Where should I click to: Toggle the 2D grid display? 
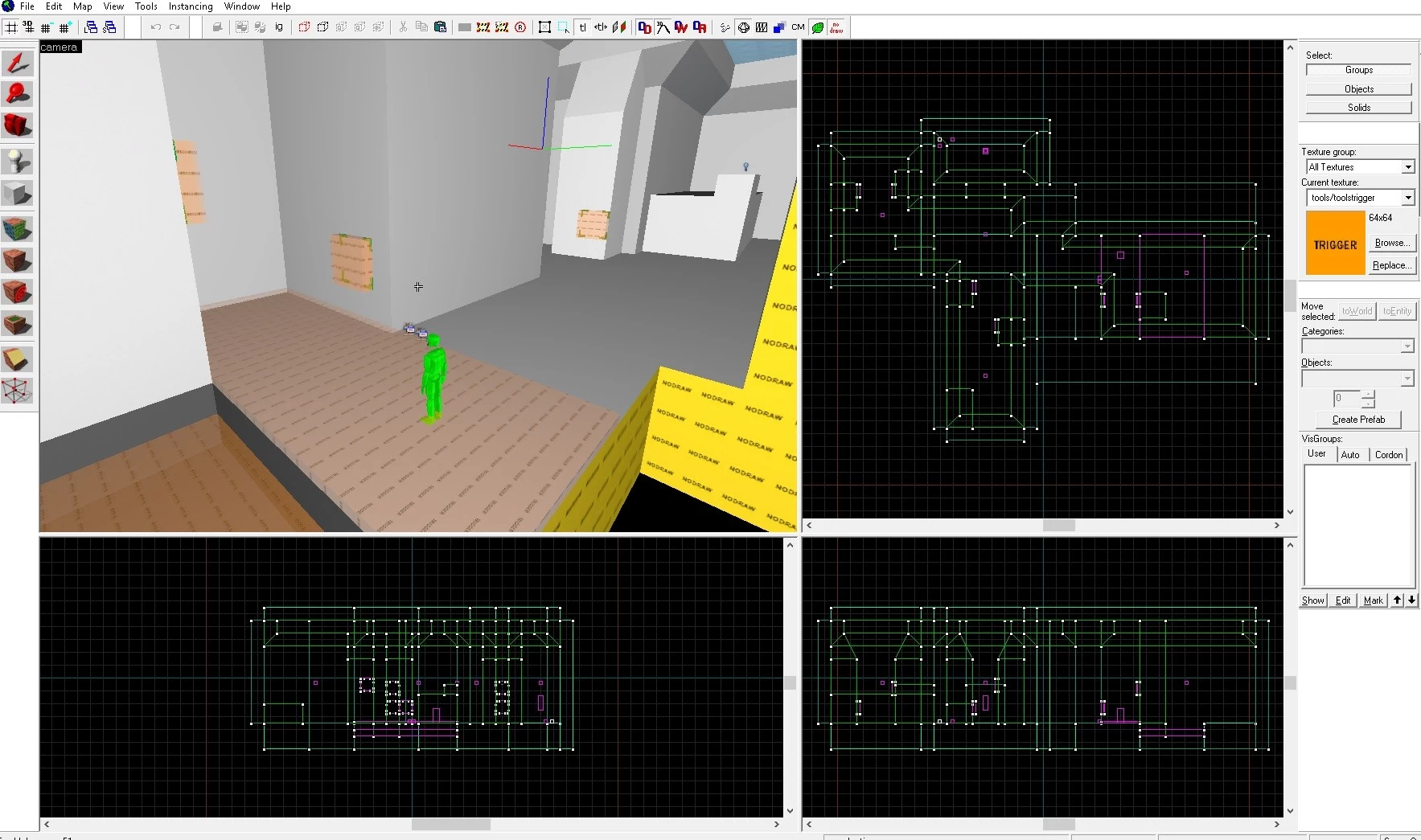11,27
